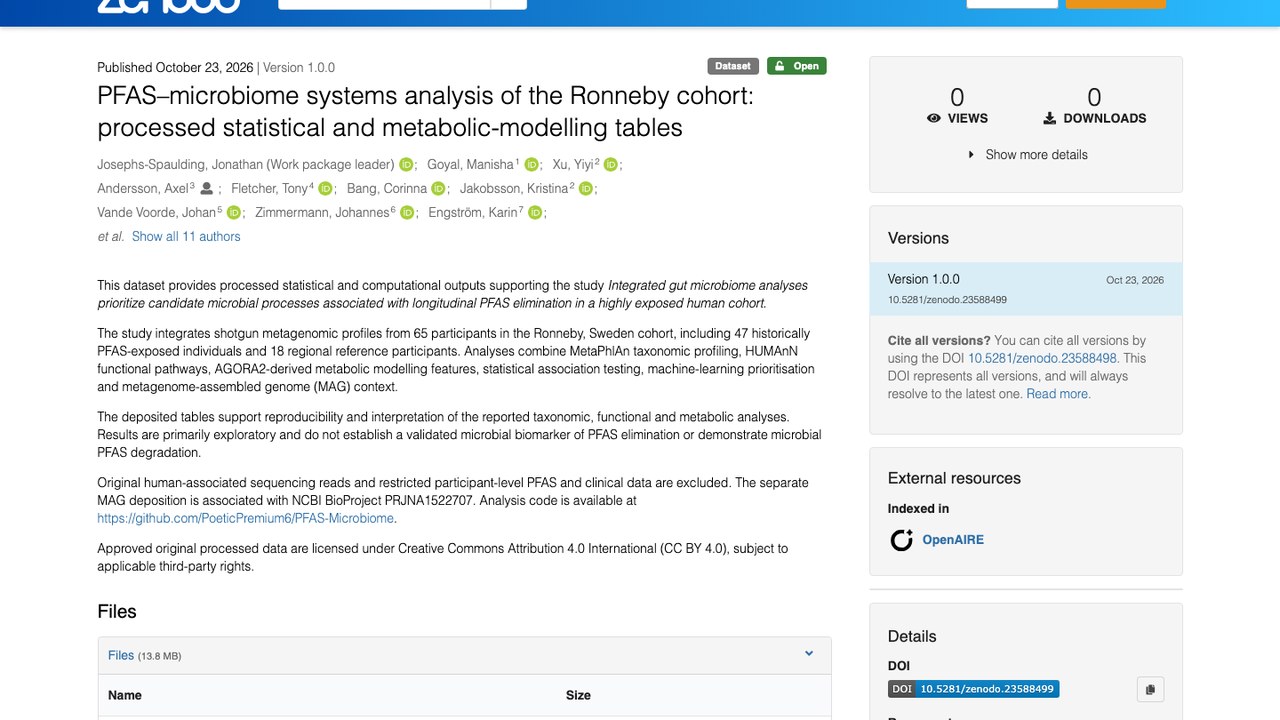Expand Show more details statistics
The image size is (1280, 720).
pos(1027,155)
